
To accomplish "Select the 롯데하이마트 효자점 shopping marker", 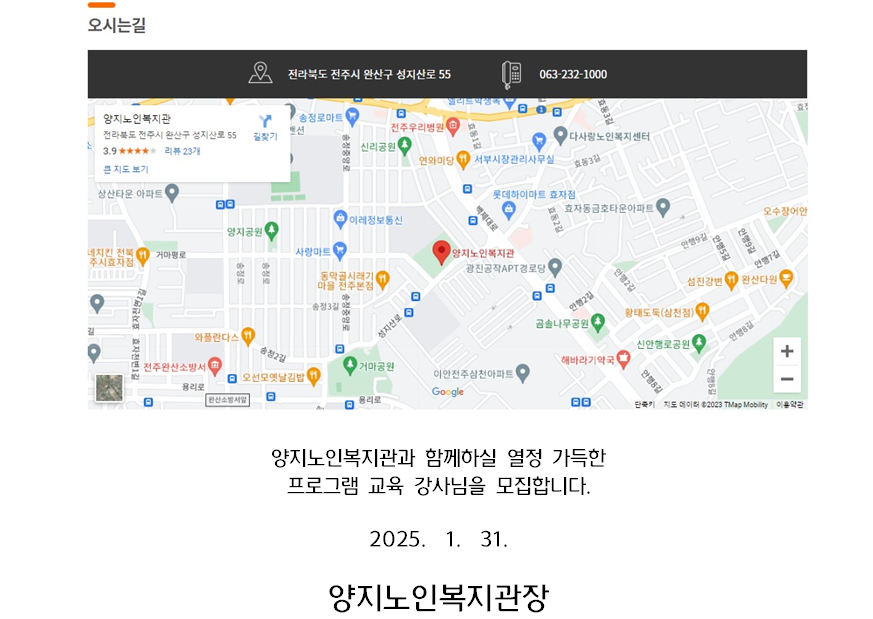I will click(x=508, y=210).
